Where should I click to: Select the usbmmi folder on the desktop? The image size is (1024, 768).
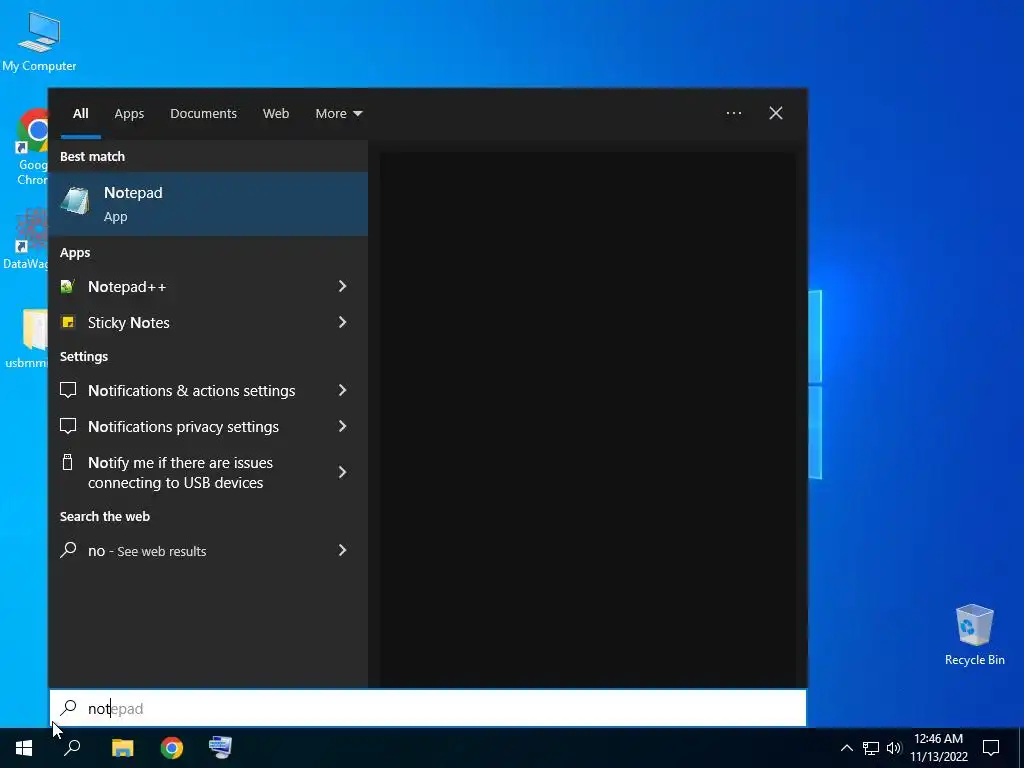pyautogui.click(x=26, y=338)
